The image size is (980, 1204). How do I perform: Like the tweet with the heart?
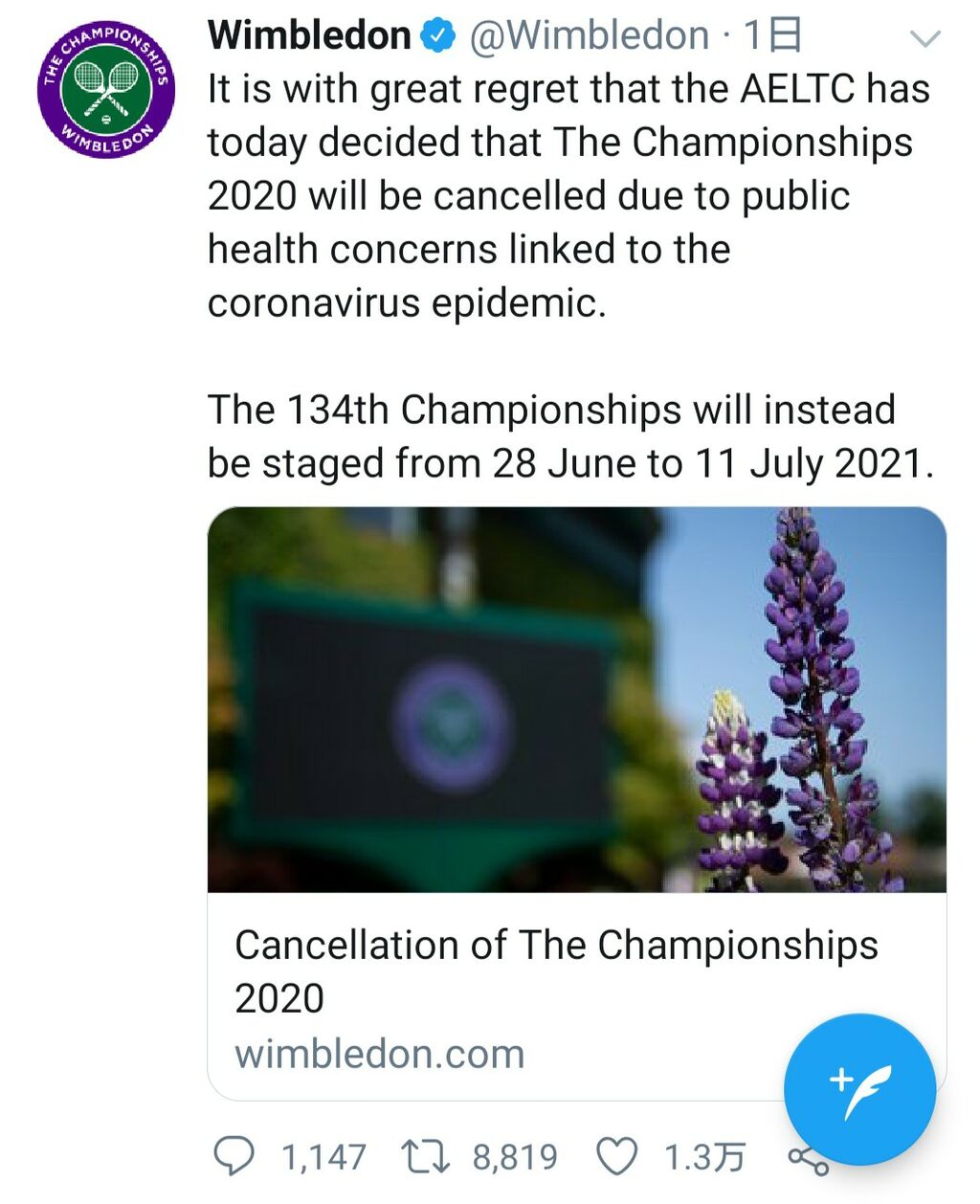(617, 1156)
